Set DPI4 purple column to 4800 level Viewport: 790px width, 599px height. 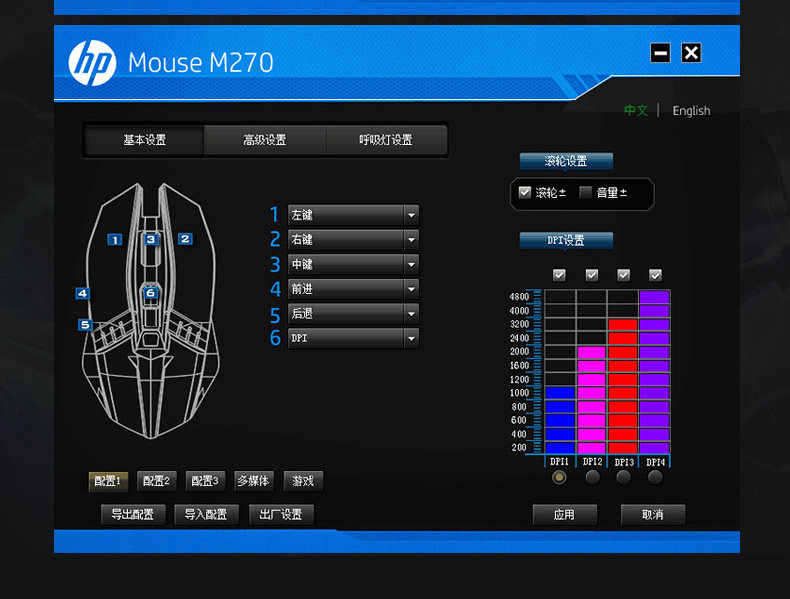pos(654,297)
